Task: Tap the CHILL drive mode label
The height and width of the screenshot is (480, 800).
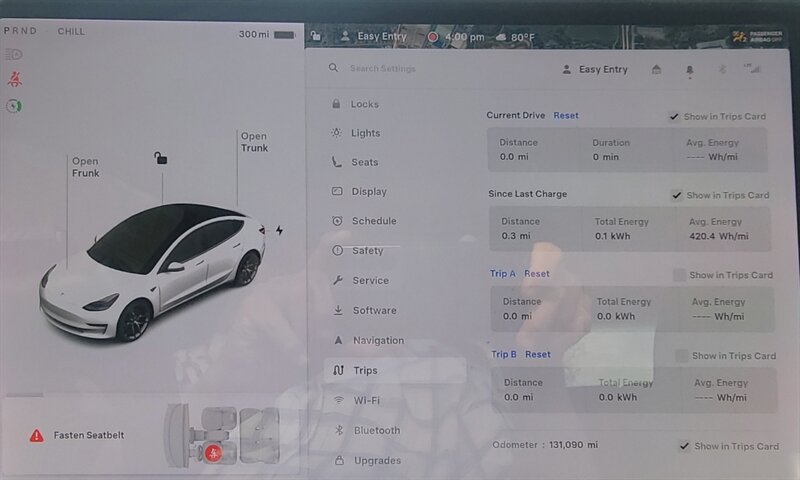Action: 71,32
